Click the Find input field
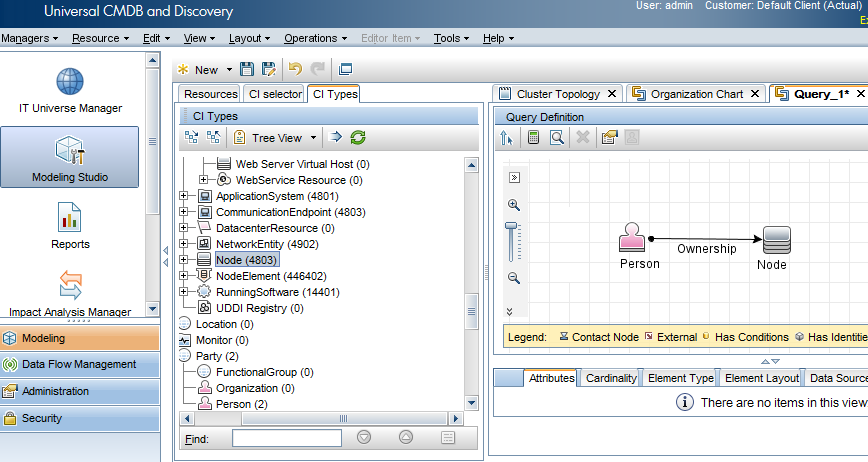 pos(287,438)
